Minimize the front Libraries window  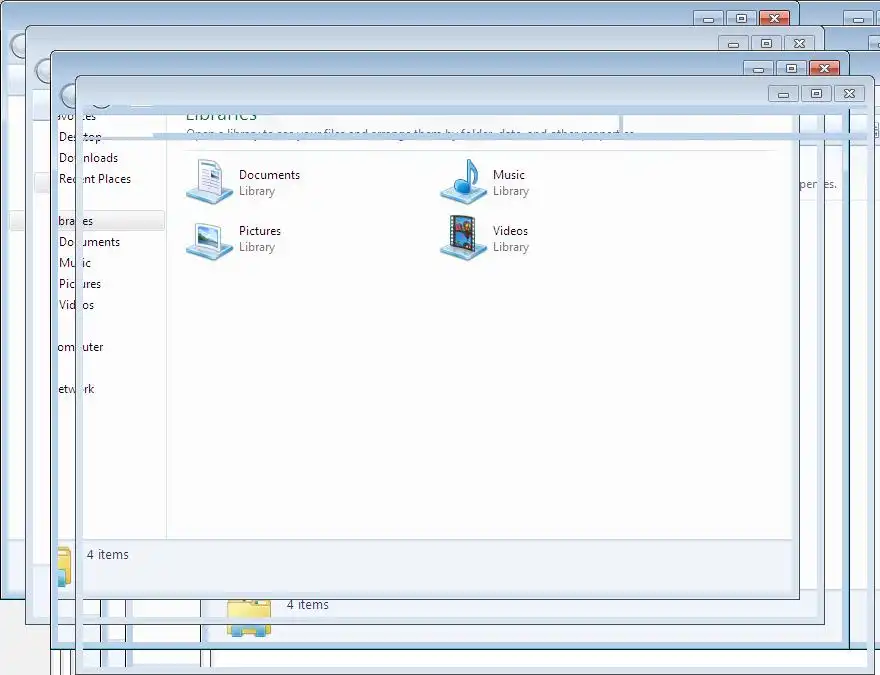point(783,94)
